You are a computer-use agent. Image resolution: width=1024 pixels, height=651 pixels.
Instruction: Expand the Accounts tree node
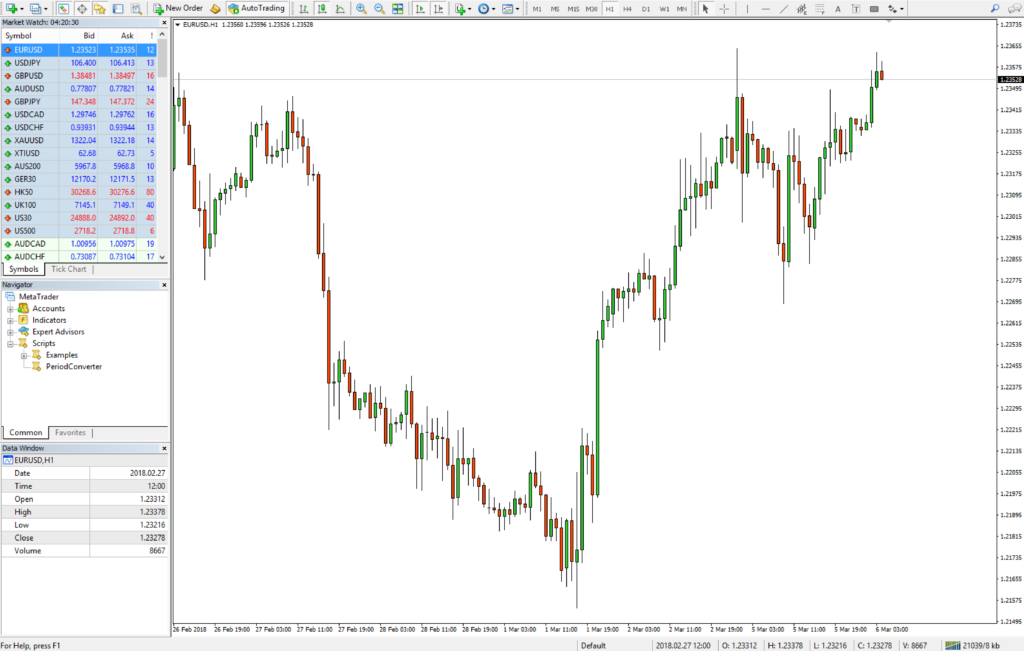[10, 309]
